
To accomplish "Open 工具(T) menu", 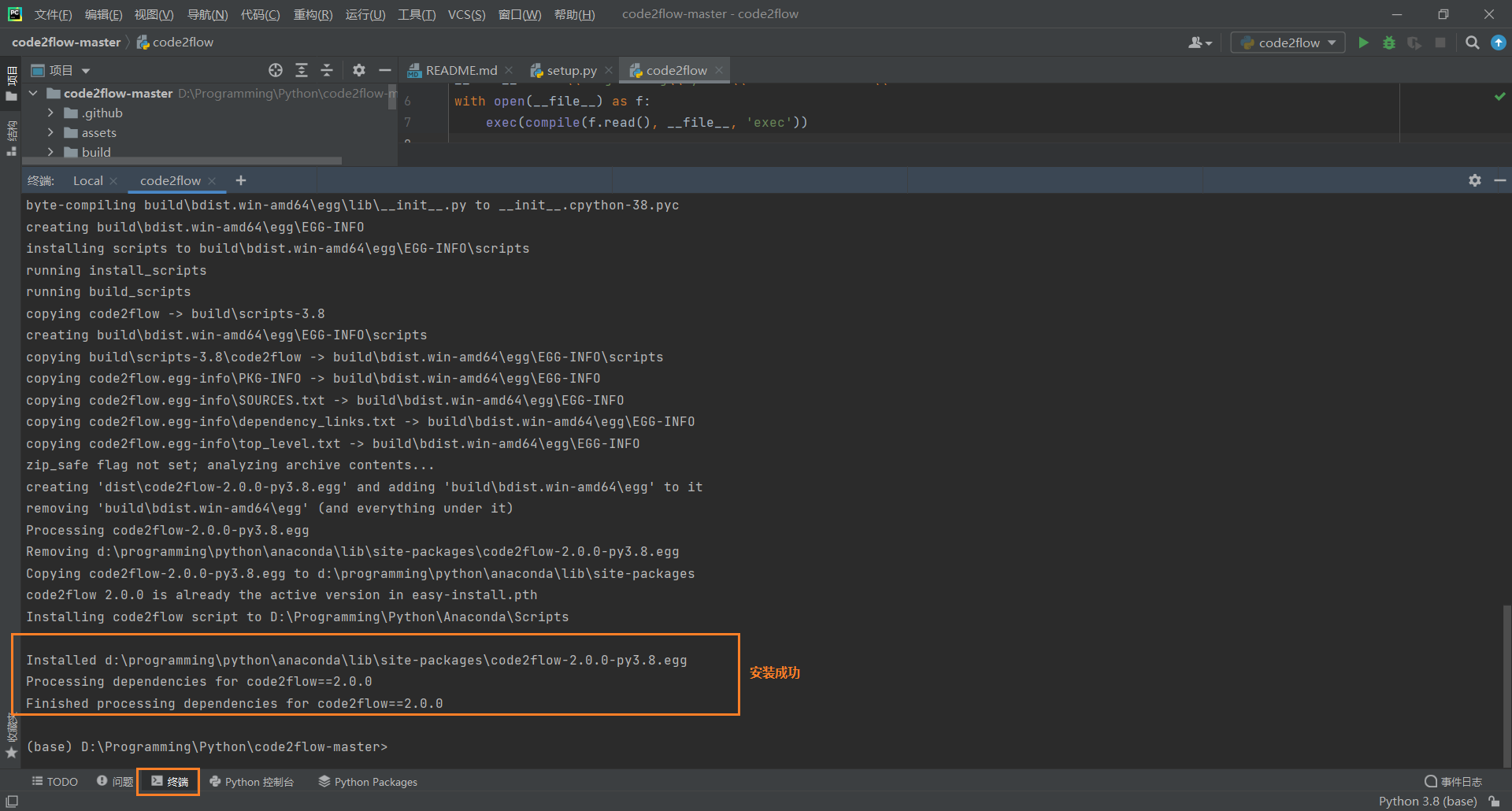I will coord(417,15).
